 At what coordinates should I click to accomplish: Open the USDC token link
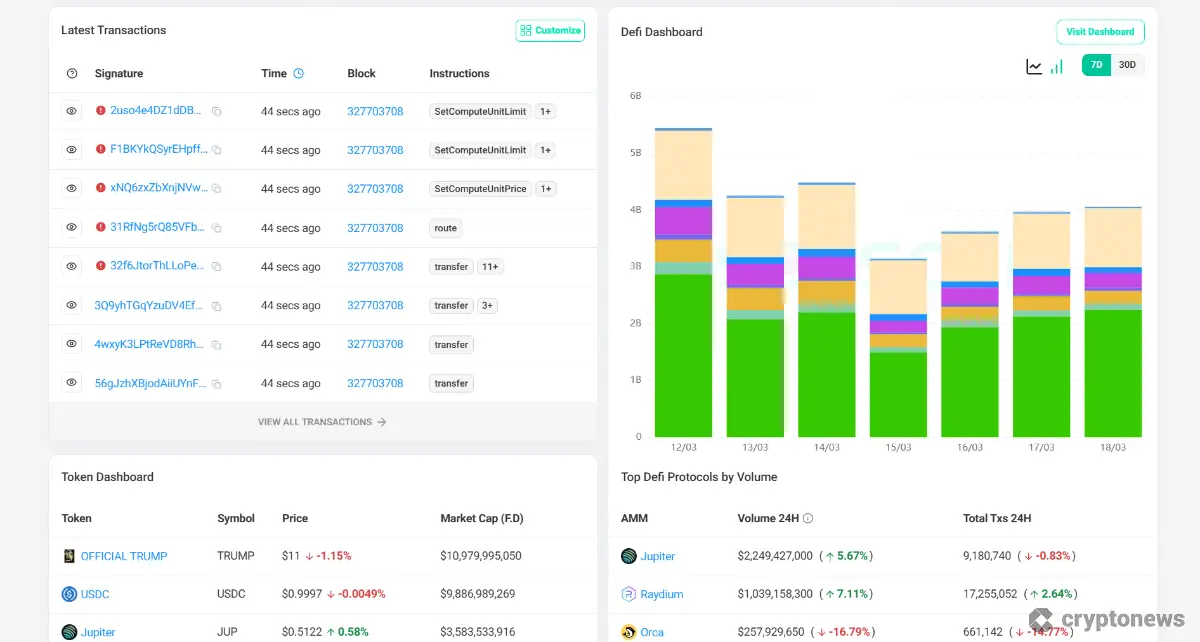95,594
